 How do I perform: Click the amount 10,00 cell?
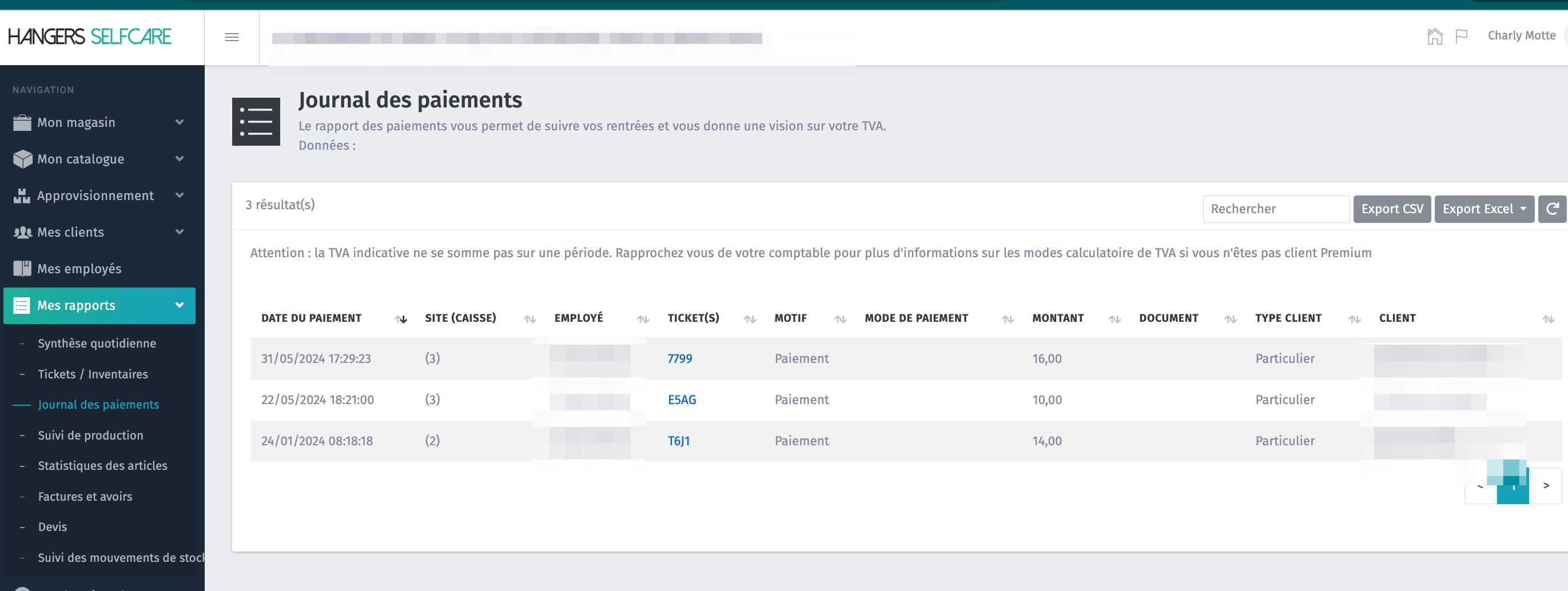tap(1047, 400)
